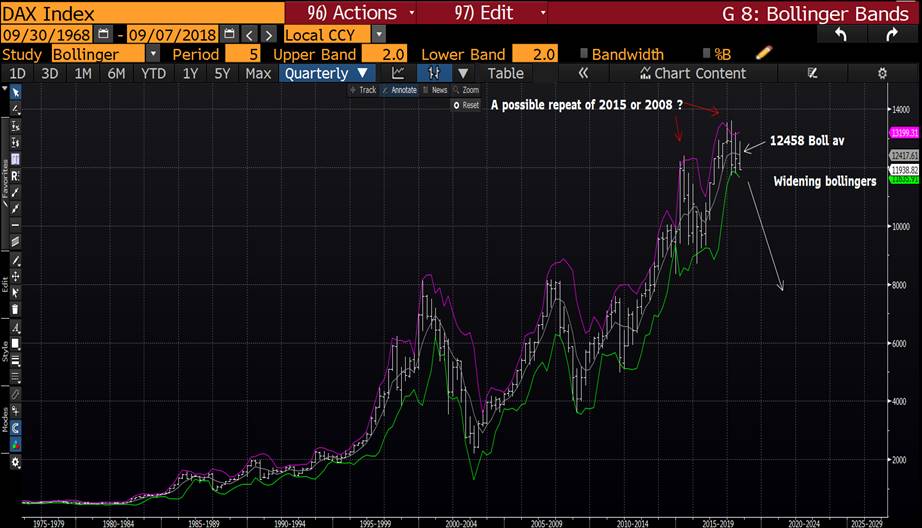The width and height of the screenshot is (922, 528).
Task: Open the Local CCY currency dropdown
Action: 379,35
